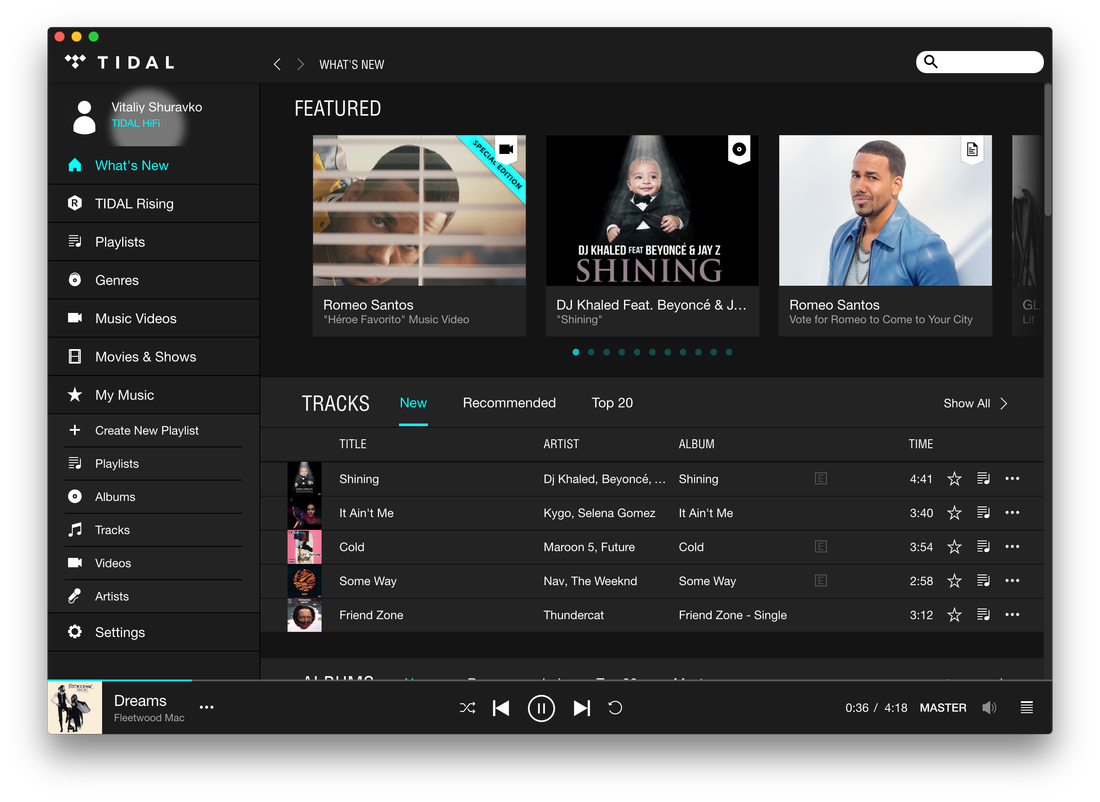This screenshot has height=802, width=1100.
Task: Add Cold track to a playlist
Action: (x=984, y=547)
